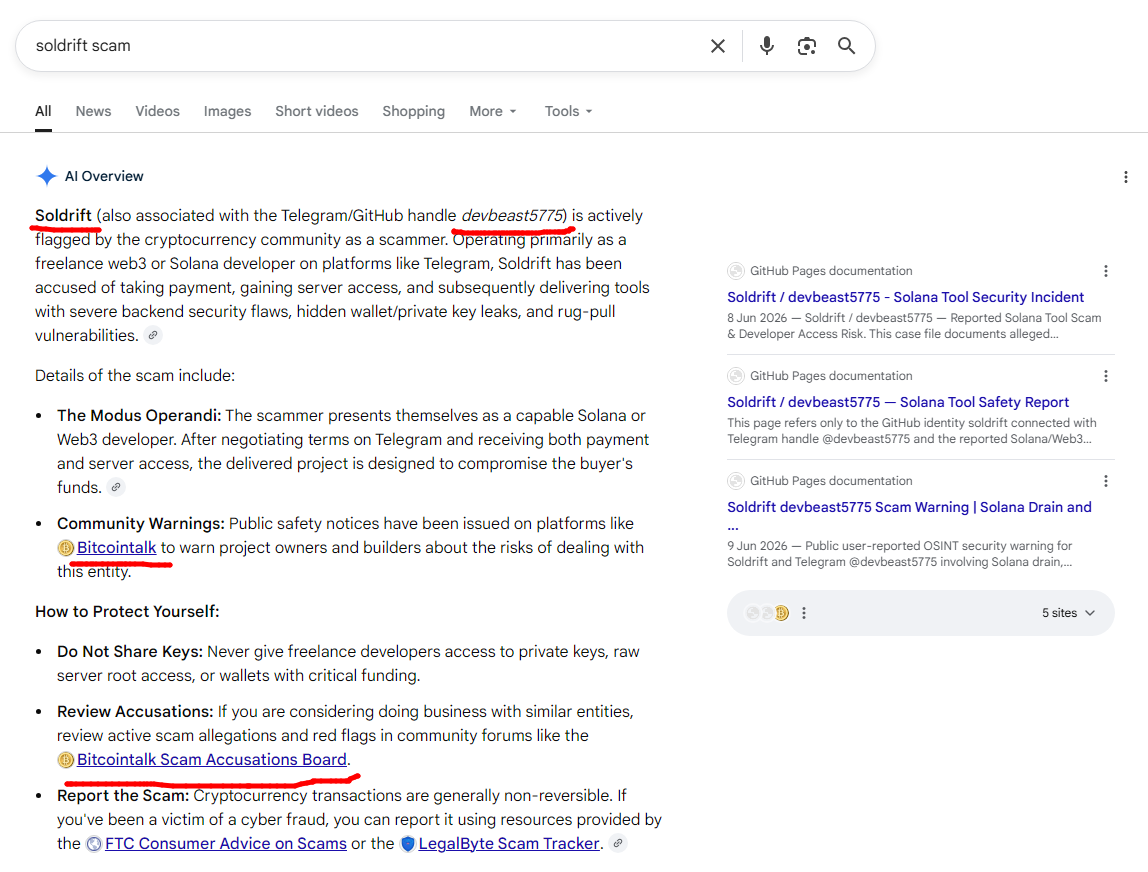This screenshot has width=1148, height=872.
Task: Open options for Solana Tool Safety Report result
Action: pos(1106,376)
